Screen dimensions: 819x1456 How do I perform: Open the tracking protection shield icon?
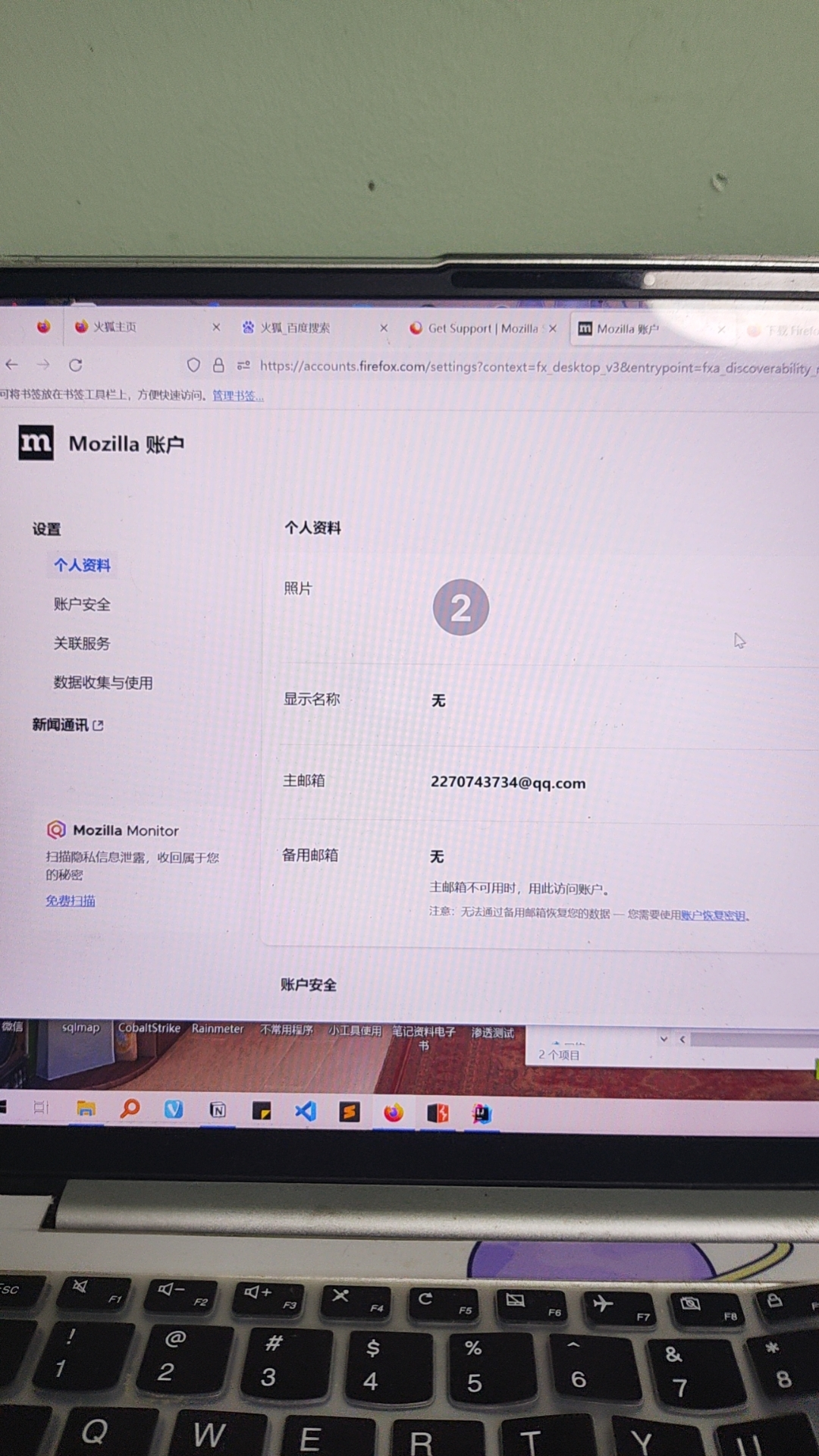pyautogui.click(x=193, y=366)
